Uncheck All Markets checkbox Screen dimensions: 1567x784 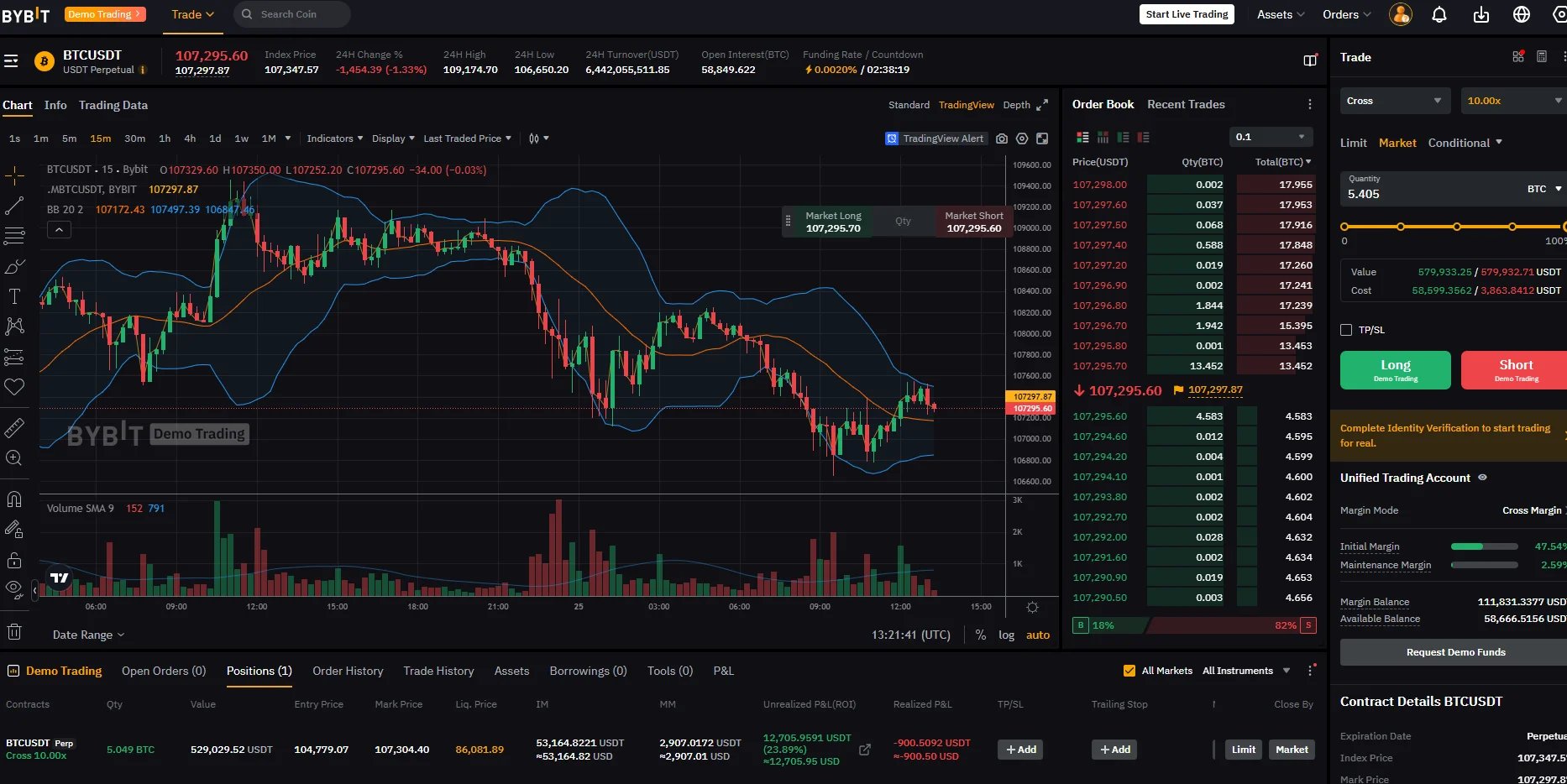pos(1129,671)
